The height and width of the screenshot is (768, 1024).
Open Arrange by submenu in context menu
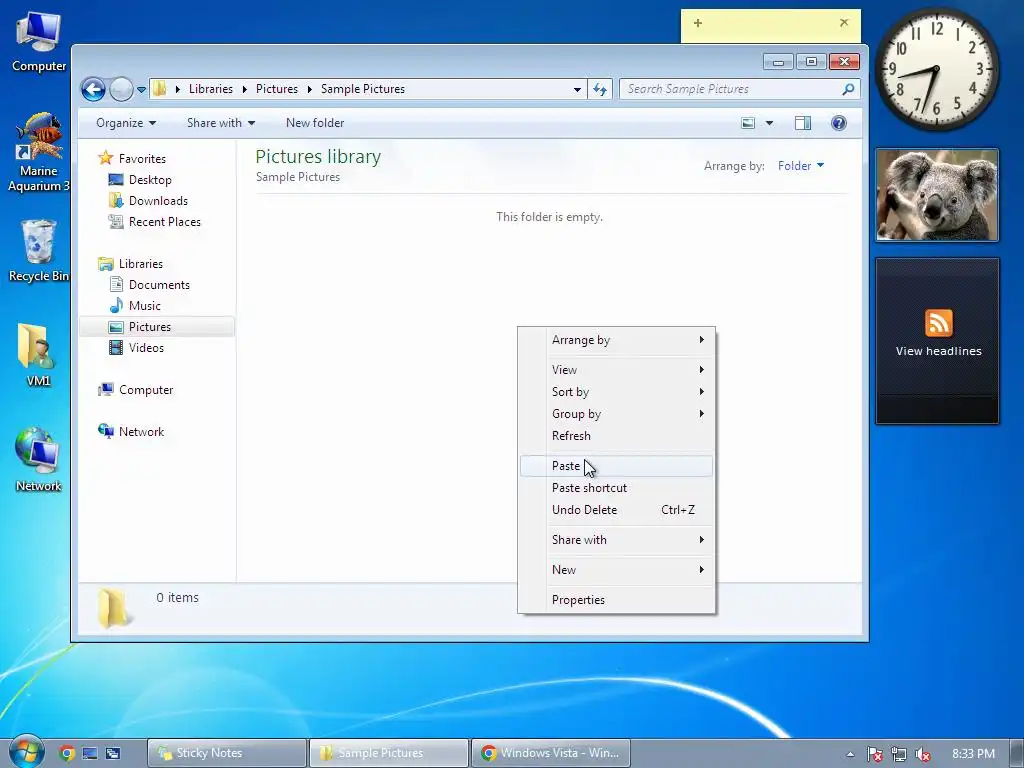coord(616,340)
